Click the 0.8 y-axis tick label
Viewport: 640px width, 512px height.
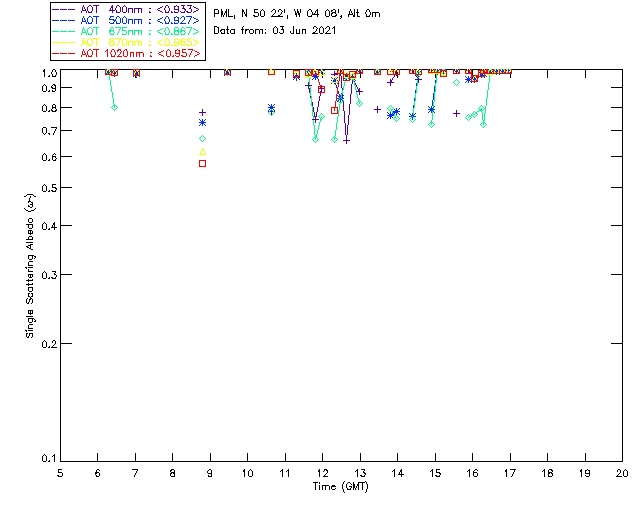pyautogui.click(x=49, y=108)
